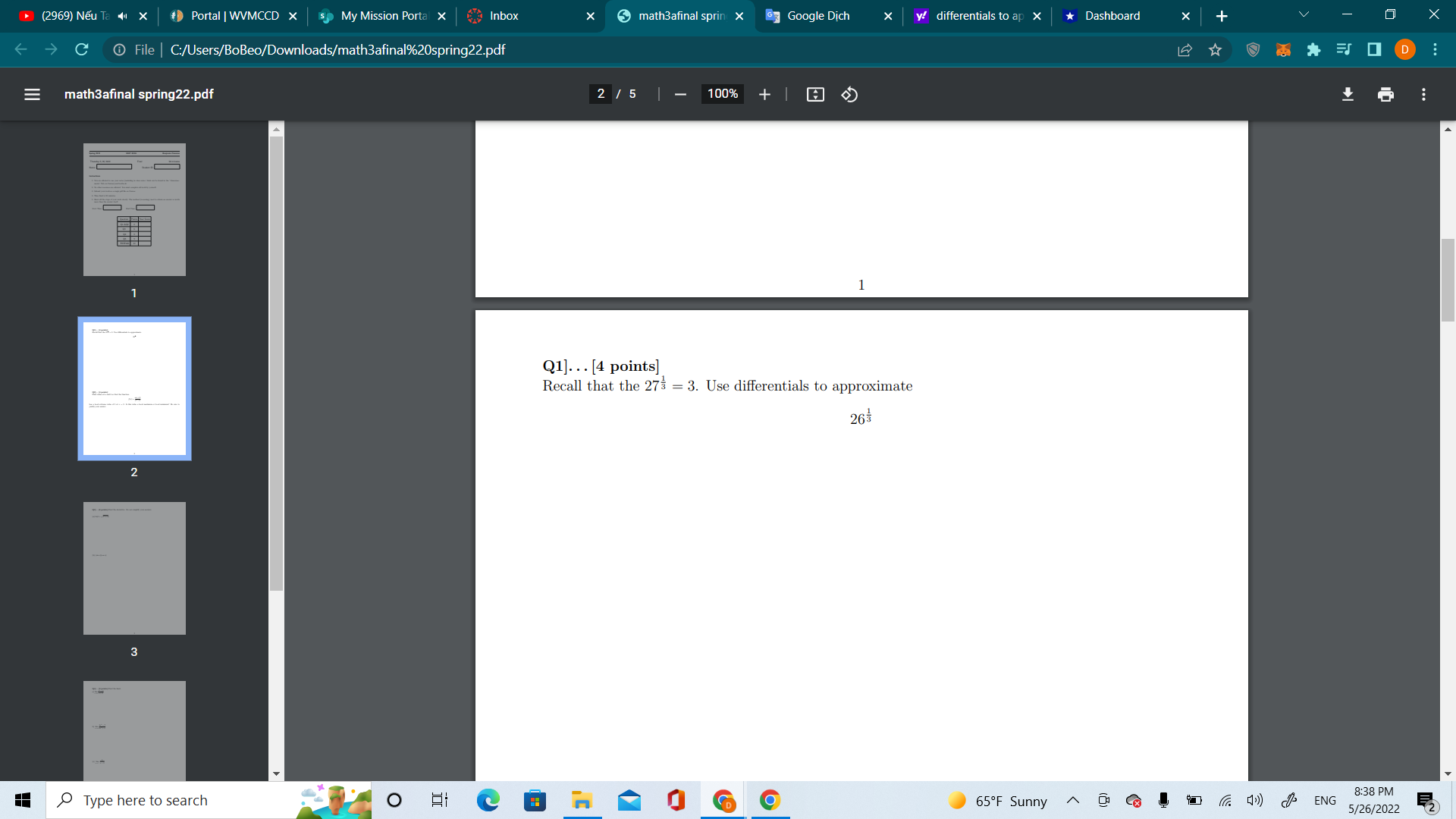This screenshot has width=1456, height=819.
Task: Open the Chrome extensions puzzle-piece menu
Action: [x=1314, y=49]
